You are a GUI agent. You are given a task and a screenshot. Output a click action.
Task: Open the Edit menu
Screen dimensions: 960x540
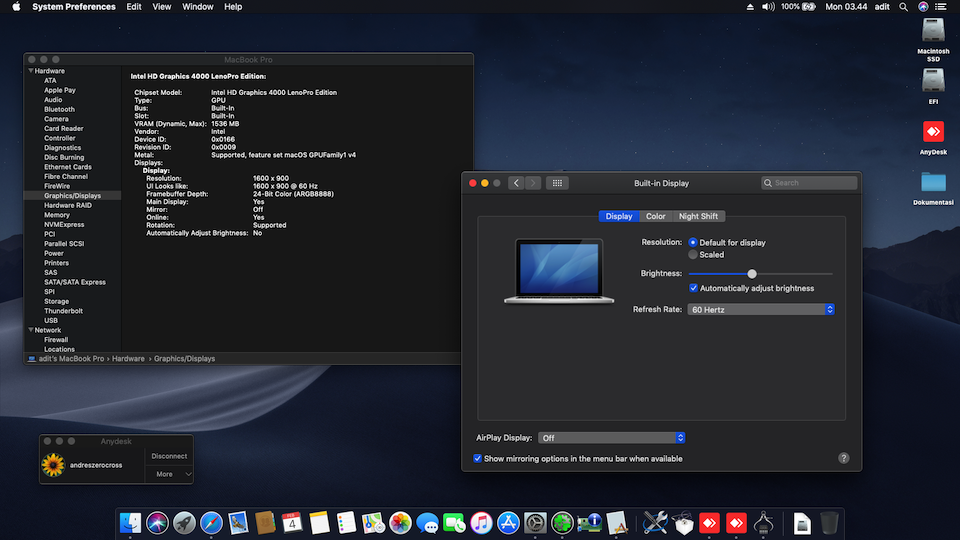click(133, 7)
